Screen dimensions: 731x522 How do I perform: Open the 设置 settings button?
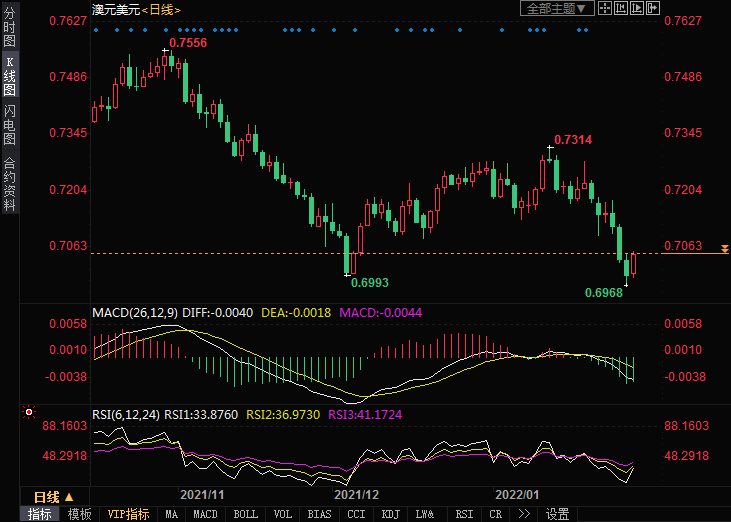tap(557, 514)
